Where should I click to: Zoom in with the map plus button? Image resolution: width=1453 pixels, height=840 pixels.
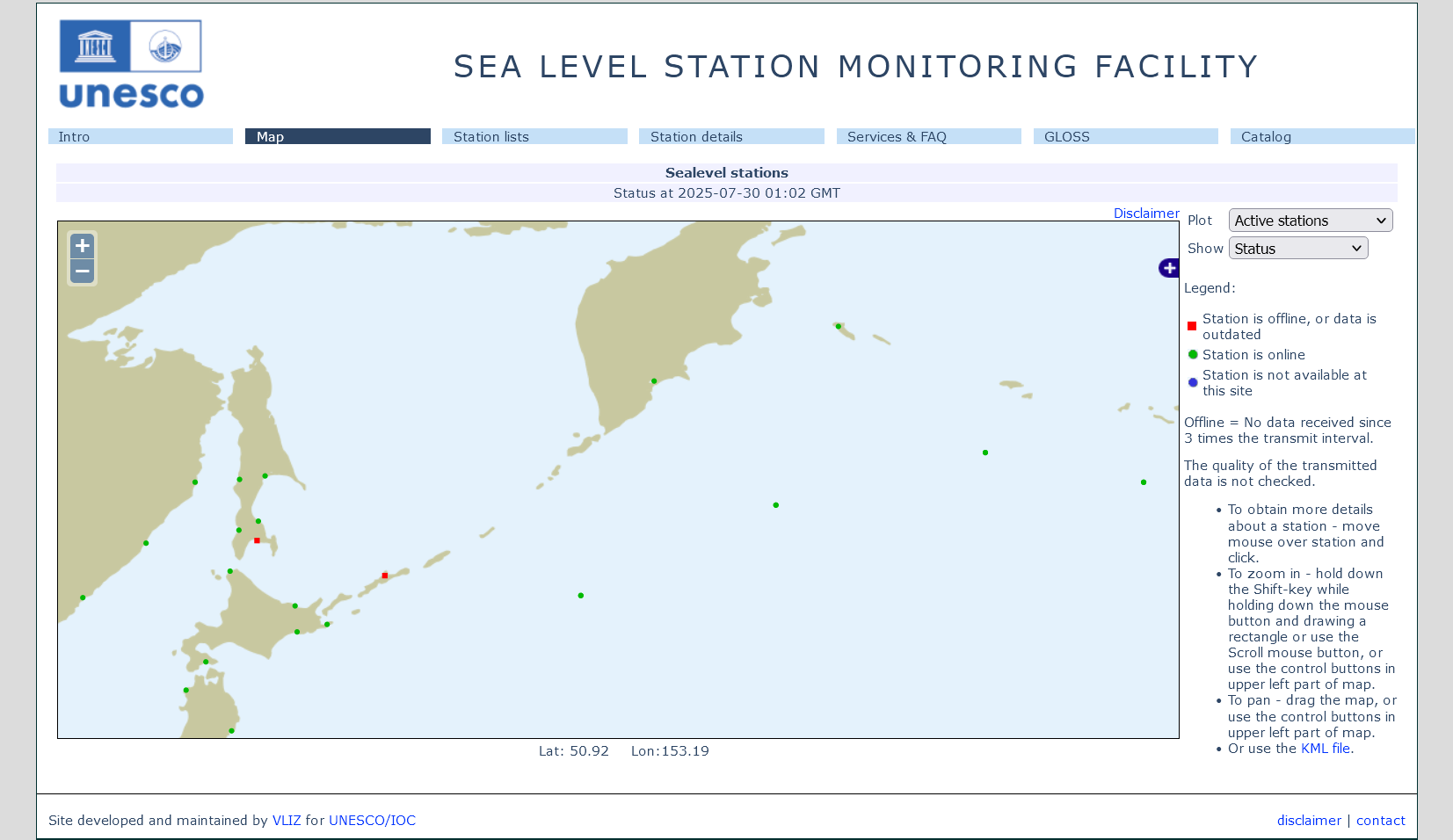(83, 246)
